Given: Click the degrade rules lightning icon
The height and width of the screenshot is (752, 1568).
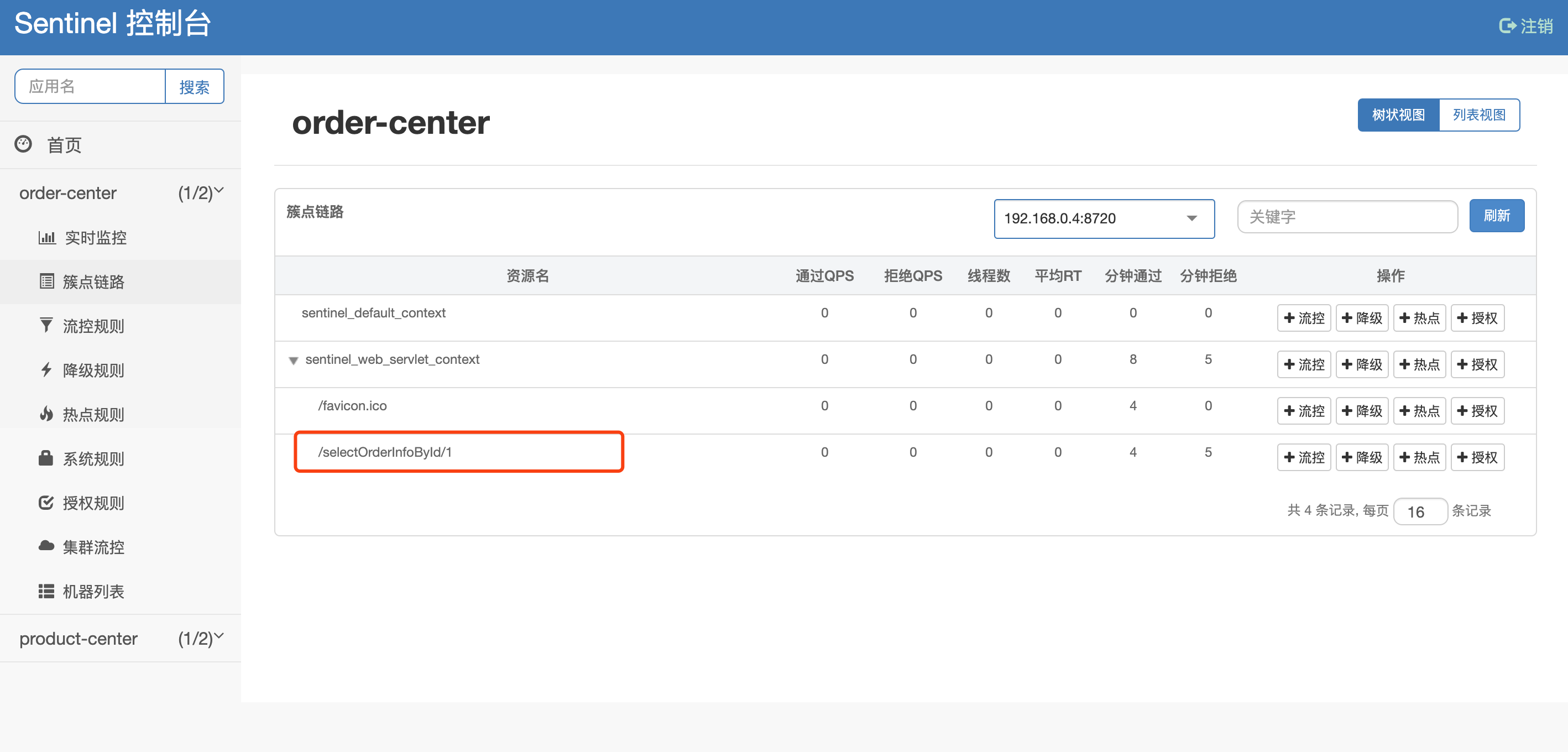Looking at the screenshot, I should [46, 369].
